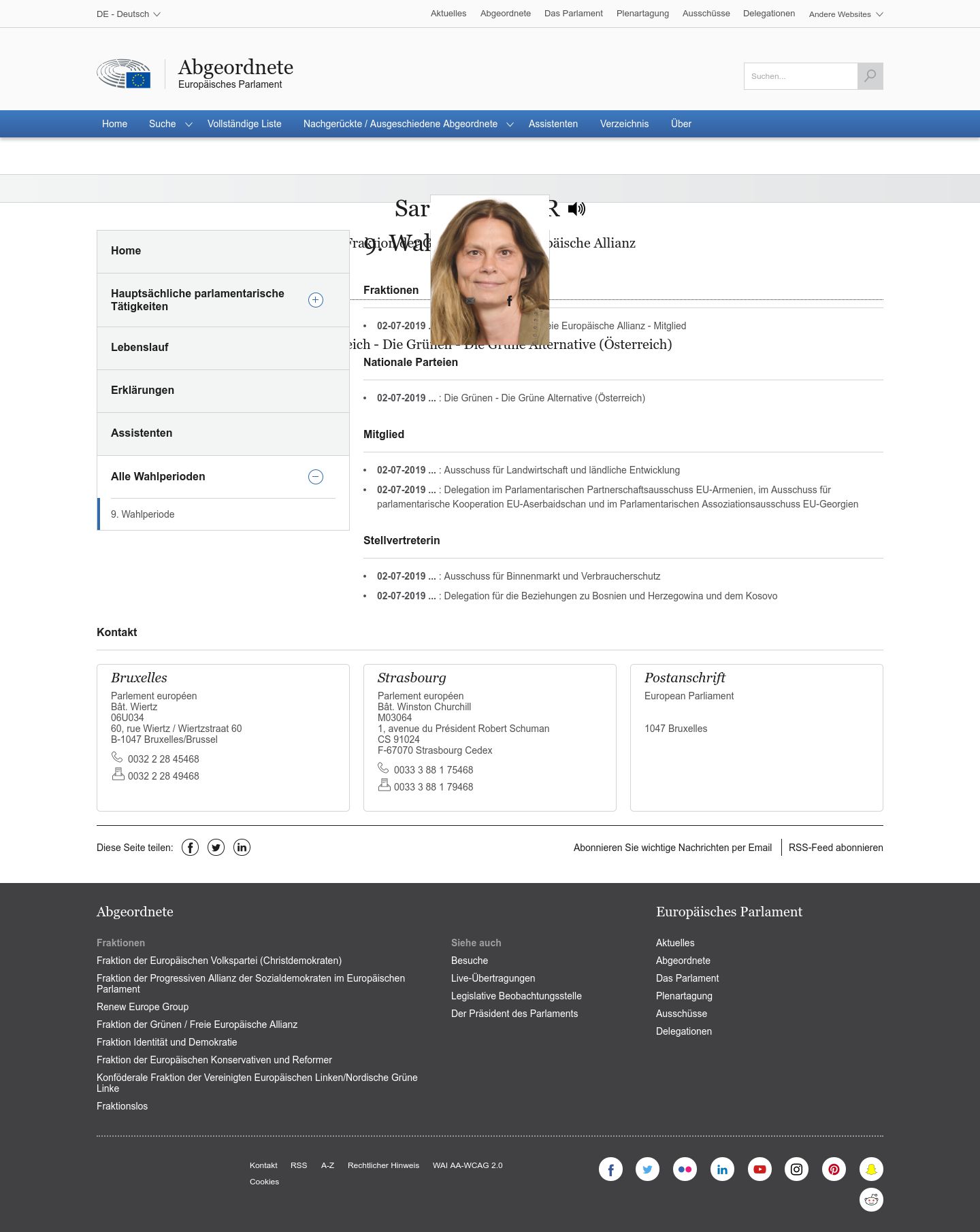The width and height of the screenshot is (980, 1232).
Task: Open the footer Pinterest icon
Action: click(834, 1169)
